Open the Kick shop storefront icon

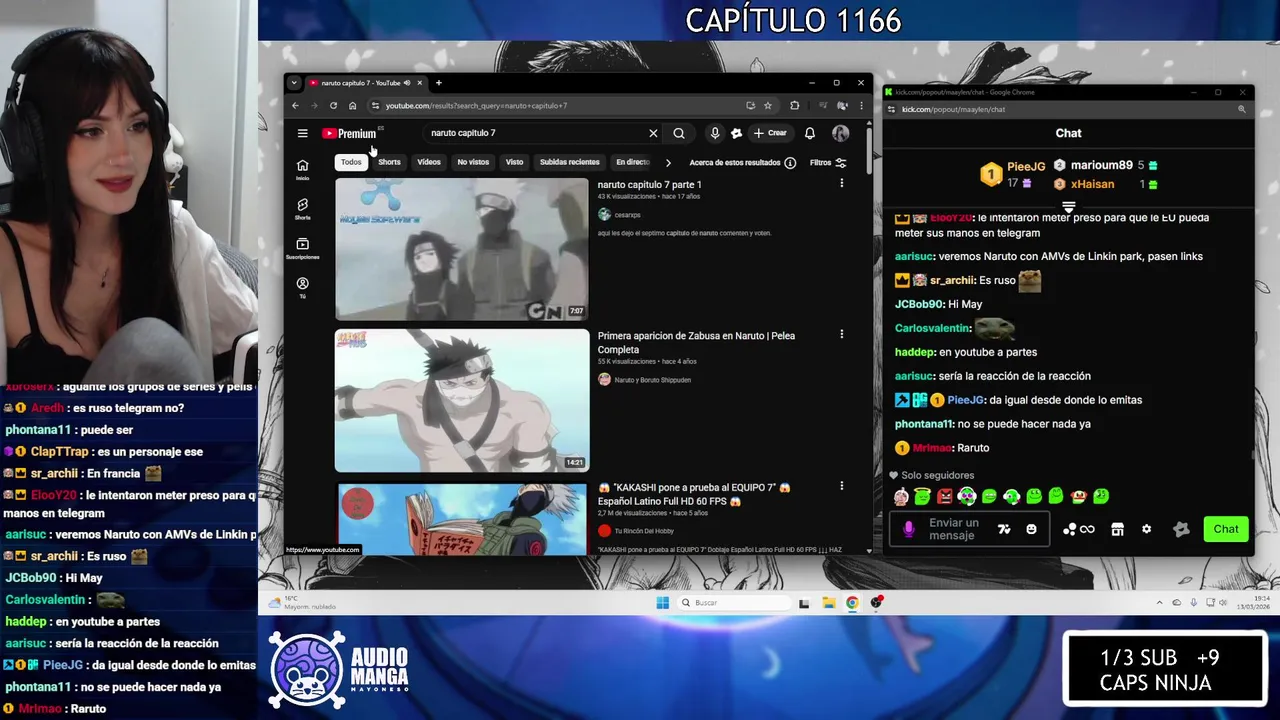click(x=1118, y=529)
